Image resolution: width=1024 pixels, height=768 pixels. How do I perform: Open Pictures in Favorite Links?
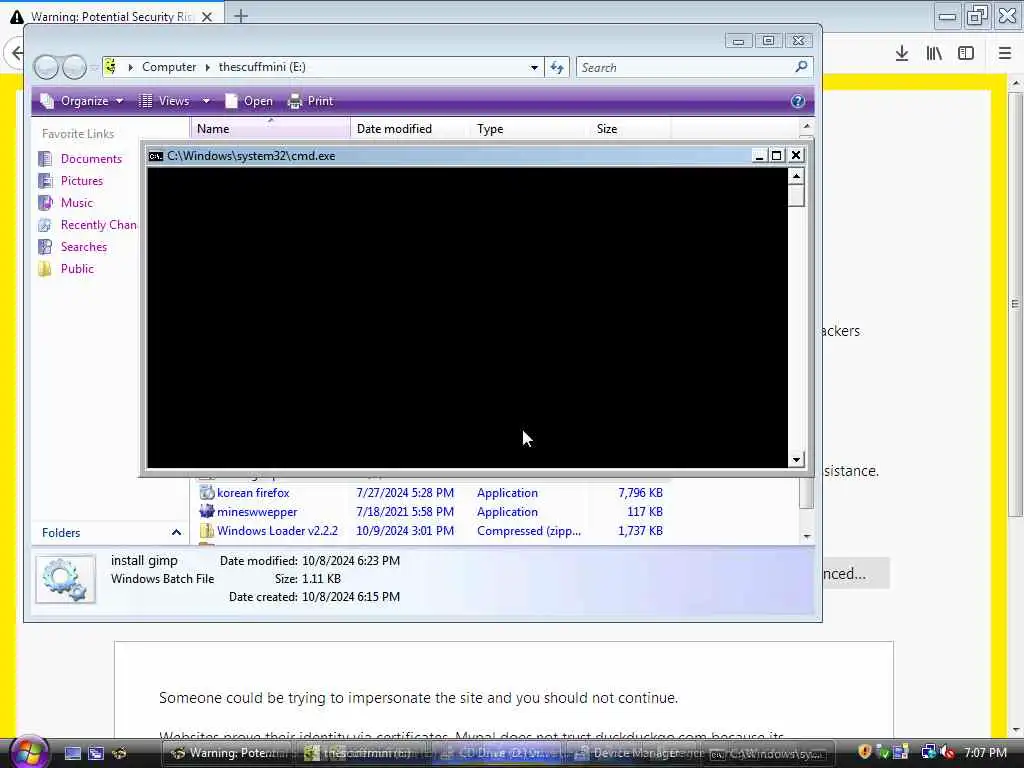pos(82,181)
